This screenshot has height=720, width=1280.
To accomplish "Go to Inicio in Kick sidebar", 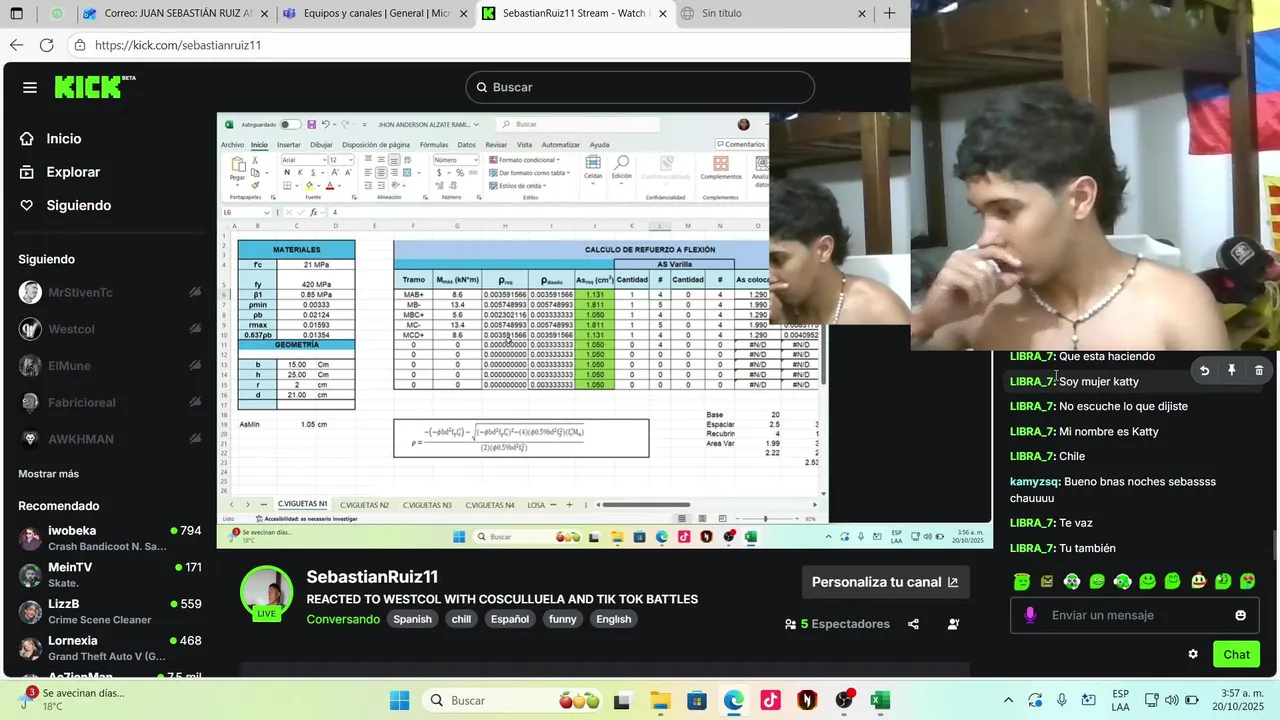I will coord(64,139).
